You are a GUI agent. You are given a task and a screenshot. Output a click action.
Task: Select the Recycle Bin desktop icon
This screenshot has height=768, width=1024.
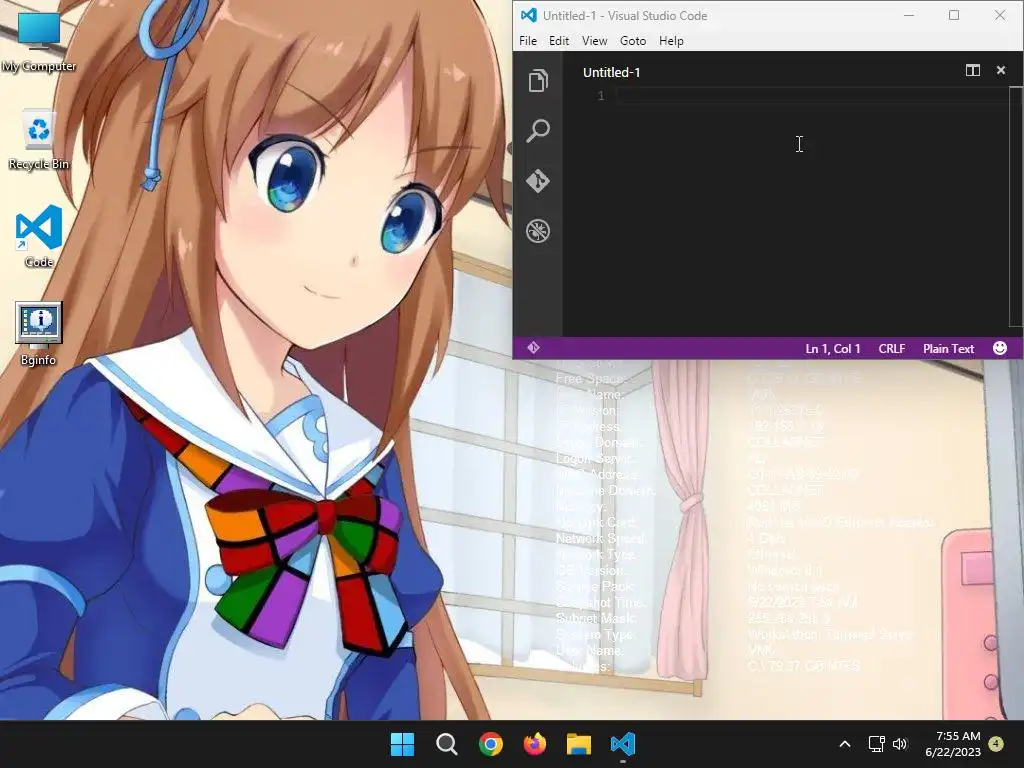point(39,140)
